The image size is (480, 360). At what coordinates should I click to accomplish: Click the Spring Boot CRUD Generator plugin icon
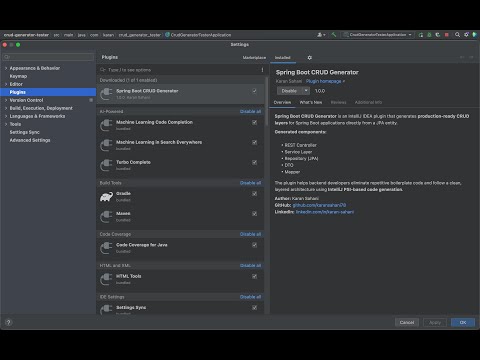coord(106,94)
